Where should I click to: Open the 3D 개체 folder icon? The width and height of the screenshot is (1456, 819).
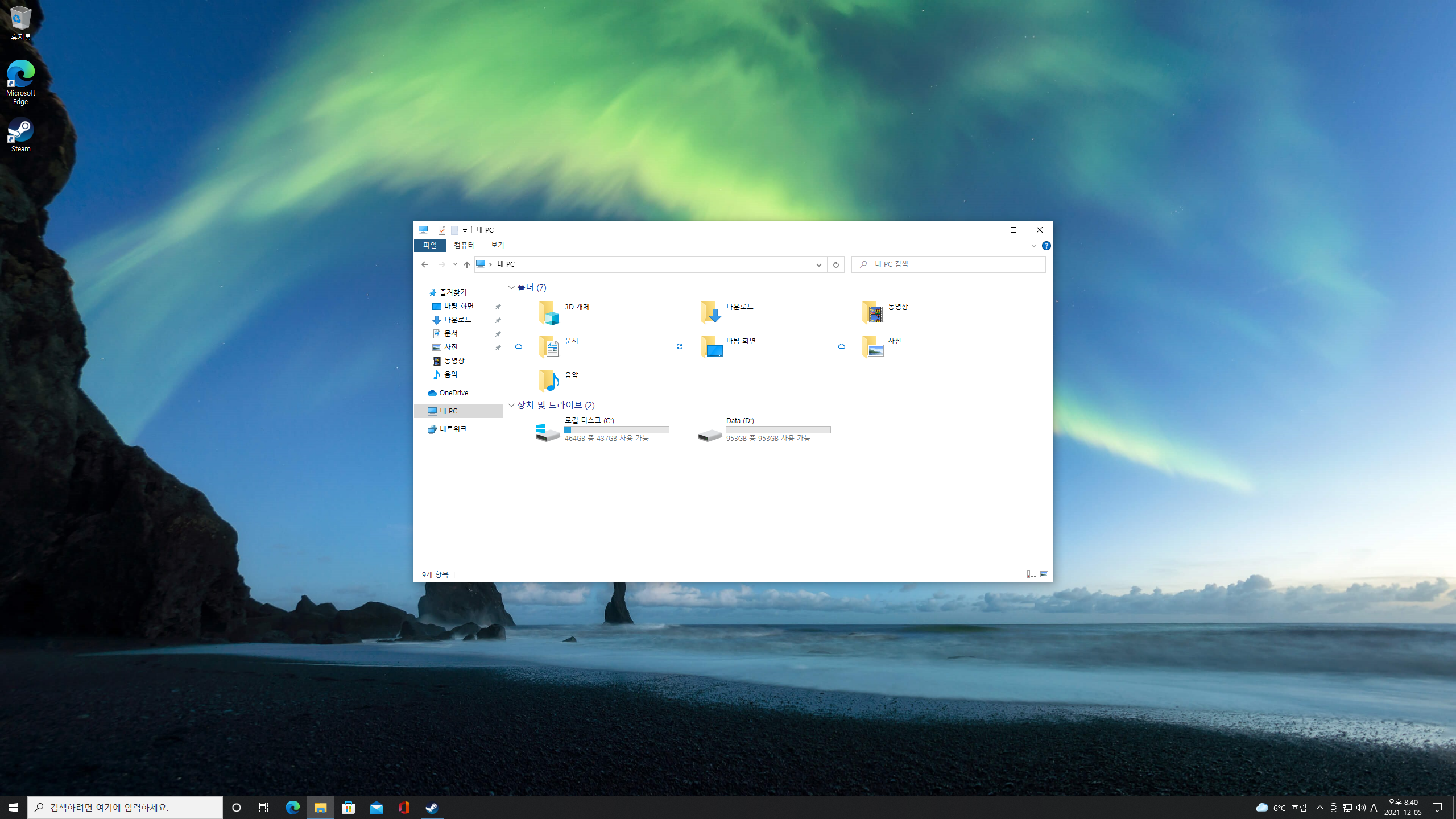pos(549,313)
